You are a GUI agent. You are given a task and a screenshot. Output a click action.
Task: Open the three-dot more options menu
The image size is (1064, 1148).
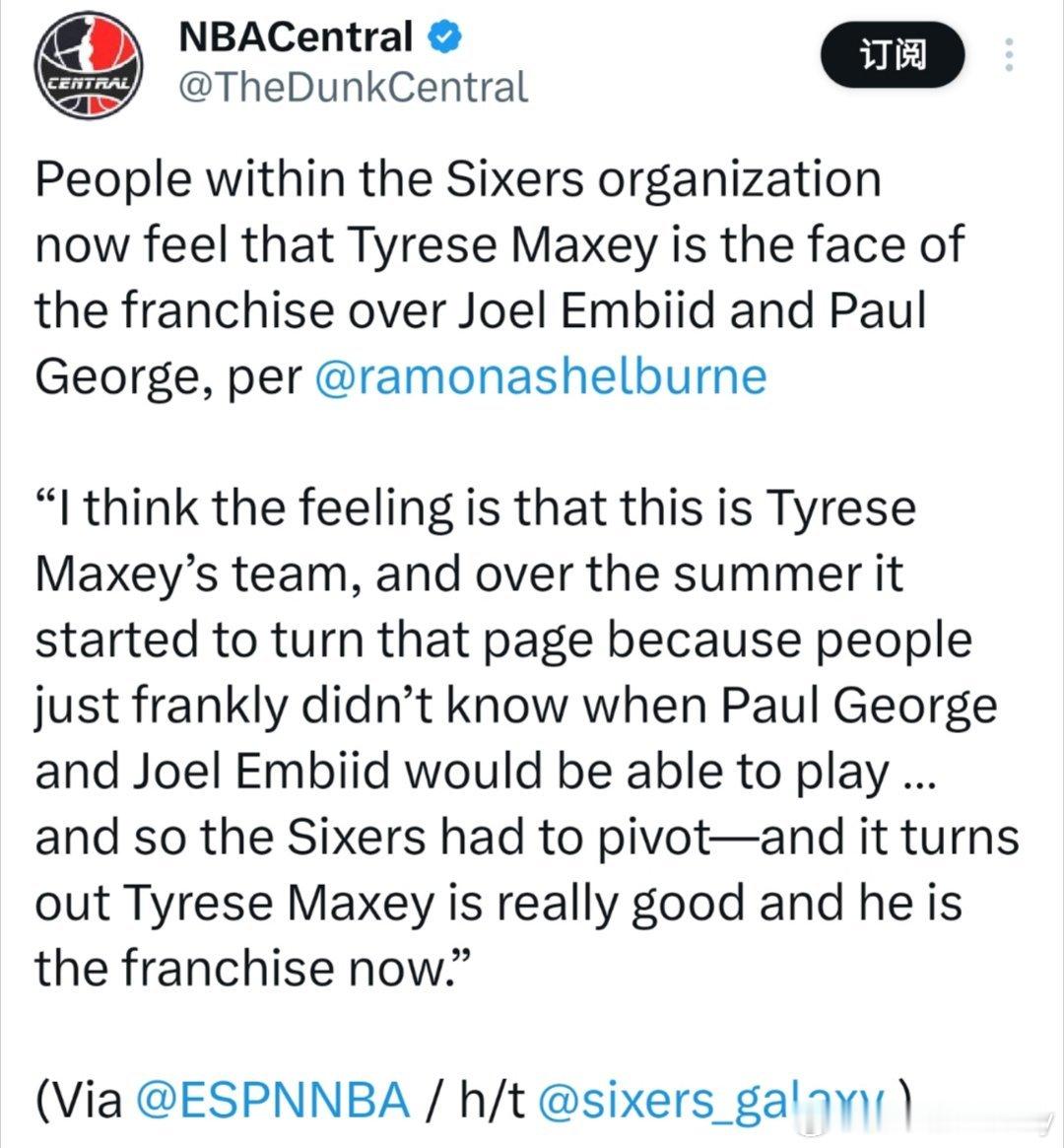point(1008,56)
